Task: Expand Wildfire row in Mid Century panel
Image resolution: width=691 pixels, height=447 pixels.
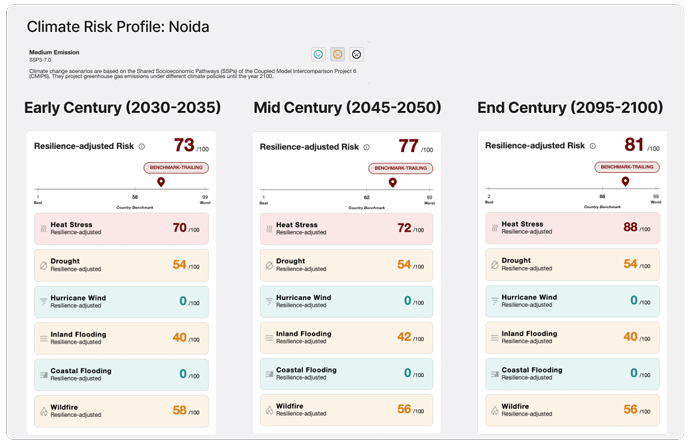Action: click(346, 410)
